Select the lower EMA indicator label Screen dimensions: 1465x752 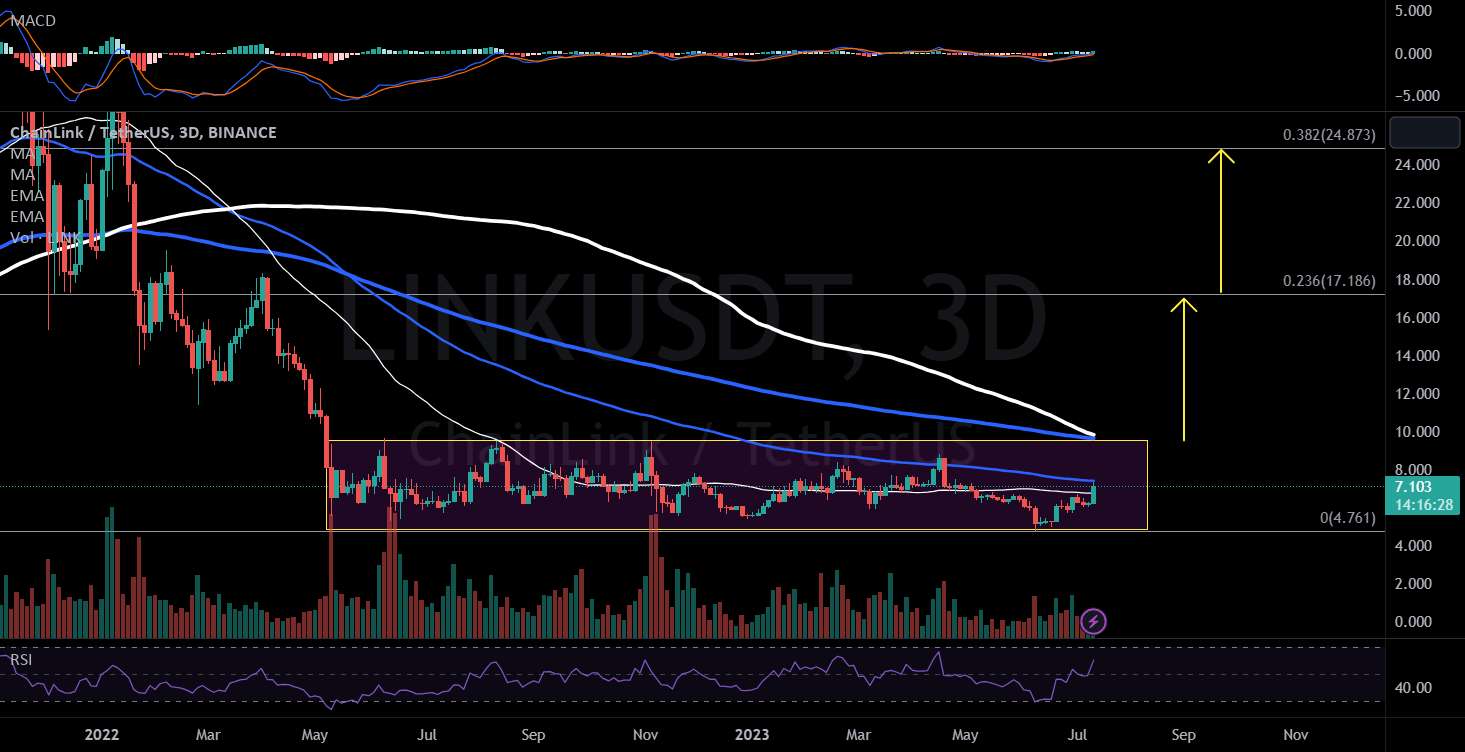tap(27, 217)
